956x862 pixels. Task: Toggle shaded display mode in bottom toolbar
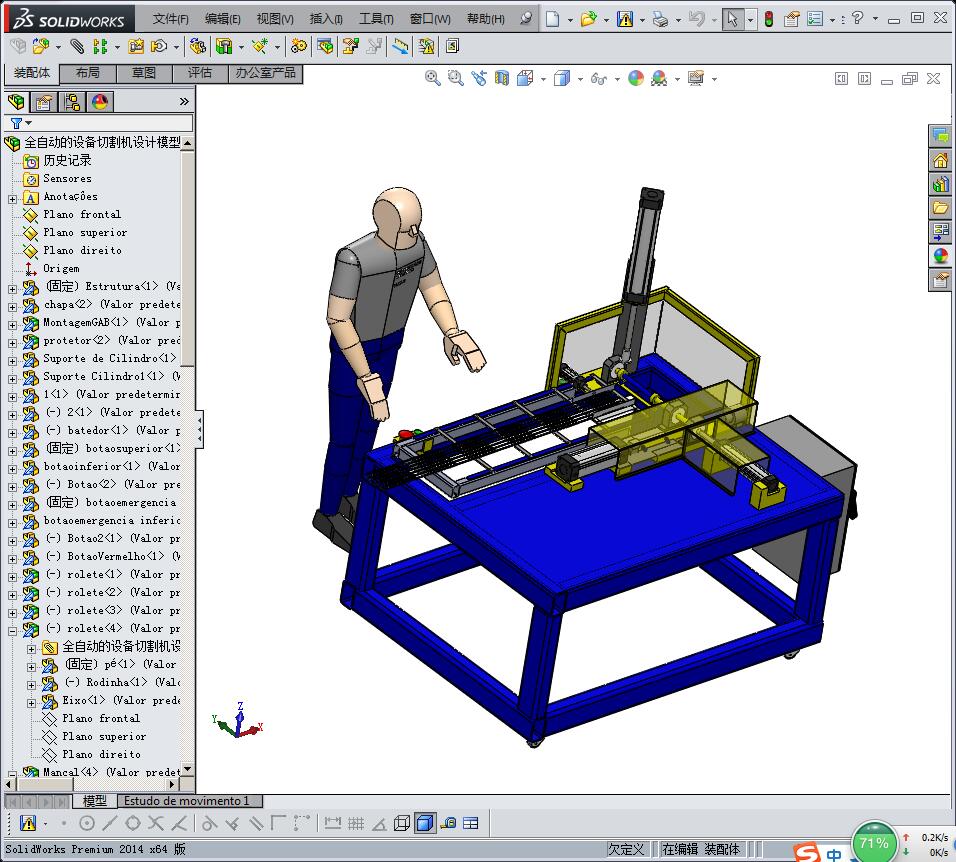coord(424,823)
